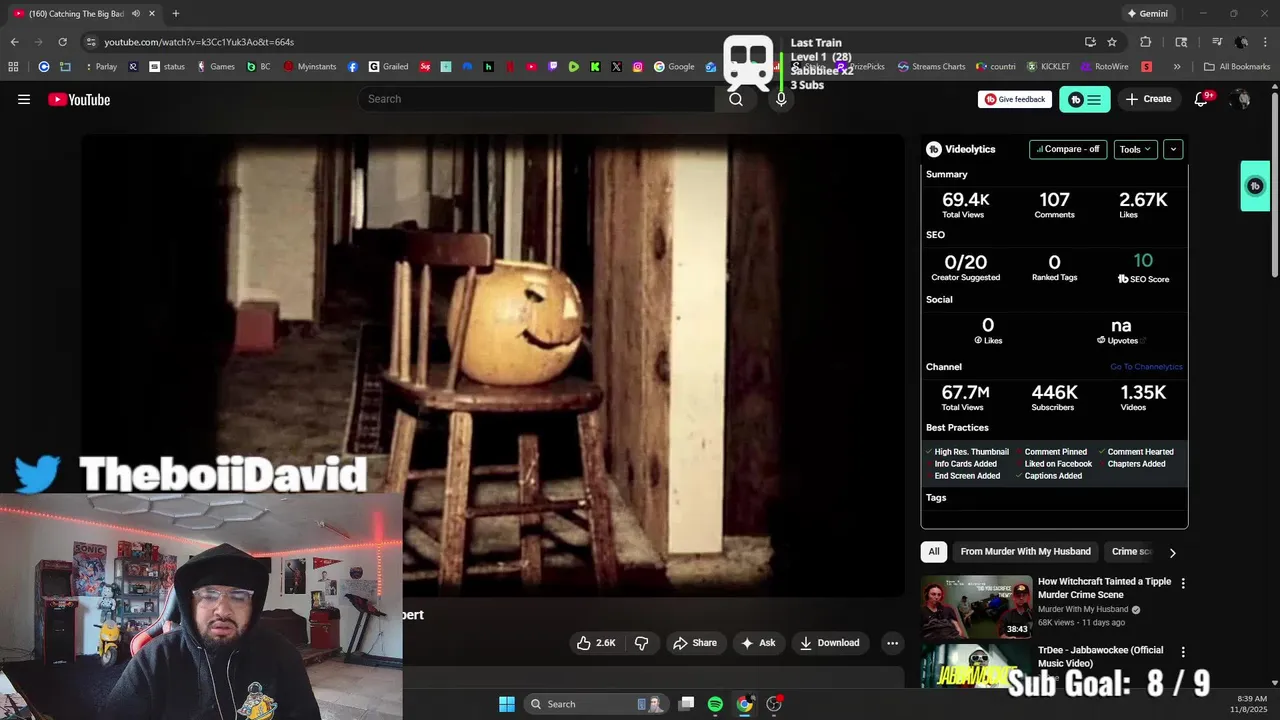Viewport: 1280px width, 720px height.
Task: Open the Gemini button in Chrome
Action: pyautogui.click(x=1147, y=14)
